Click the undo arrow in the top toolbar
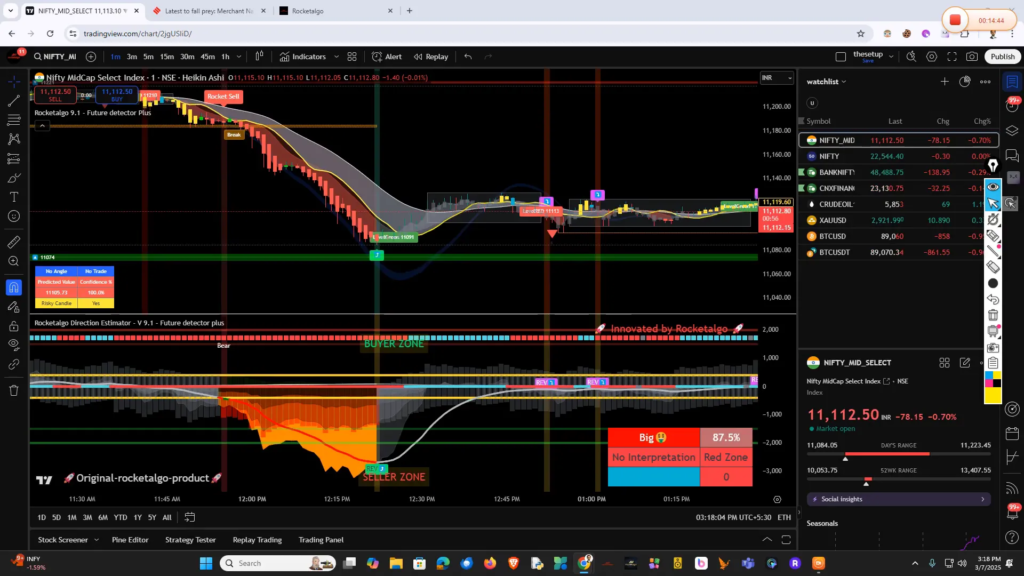Screen dimensions: 1024x576 [469, 57]
